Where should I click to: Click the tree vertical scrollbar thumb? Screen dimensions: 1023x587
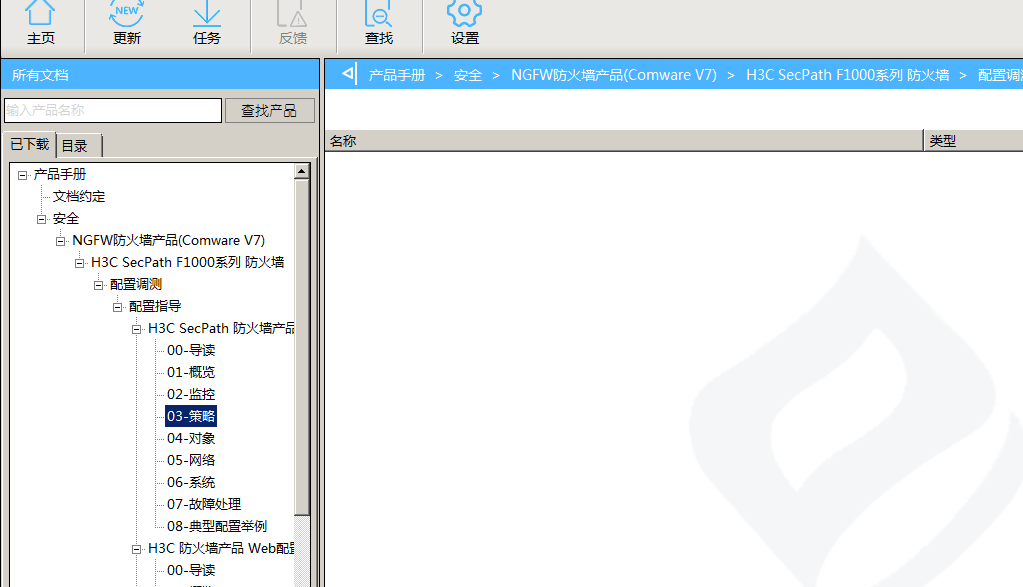pyautogui.click(x=301, y=348)
